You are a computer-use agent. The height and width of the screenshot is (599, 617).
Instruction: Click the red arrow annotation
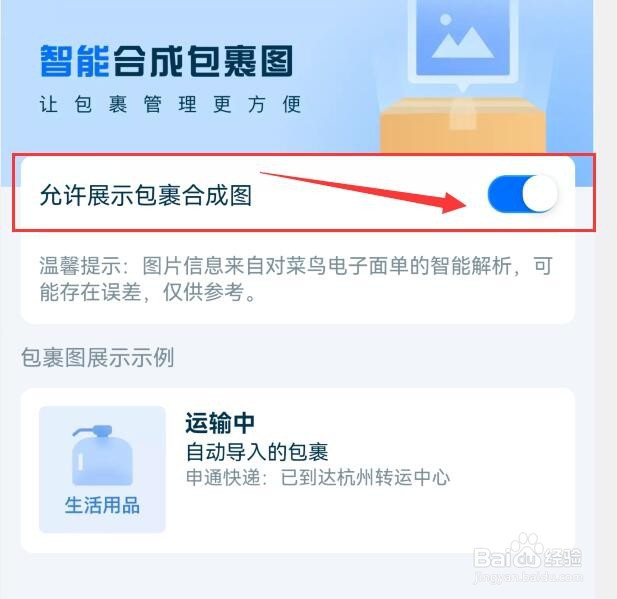[364, 193]
